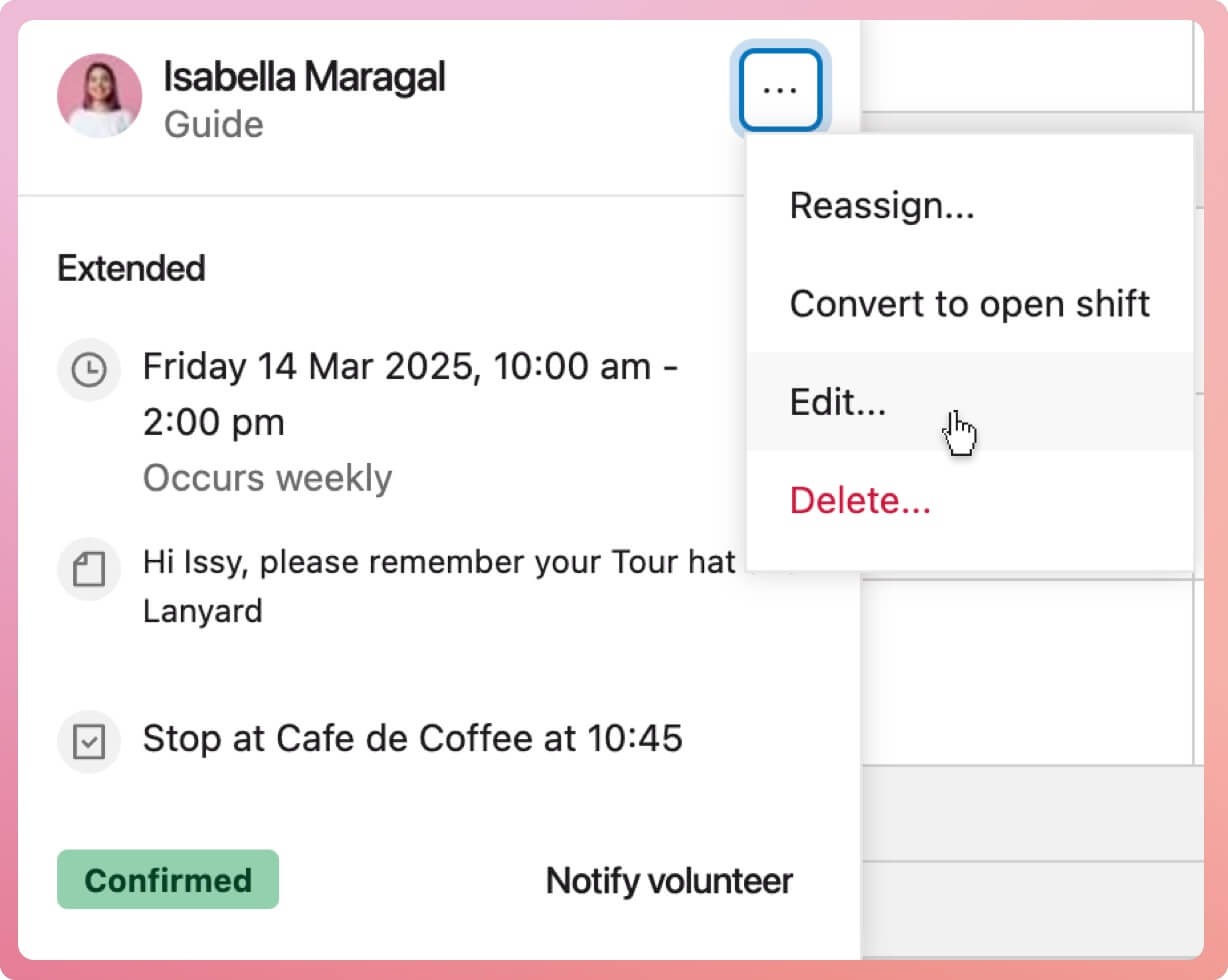Click Isabella Maragal's profile avatar

(x=99, y=95)
